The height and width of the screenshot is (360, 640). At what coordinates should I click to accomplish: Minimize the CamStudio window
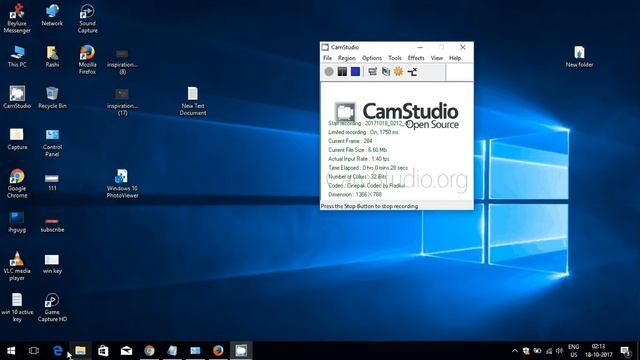(x=420, y=47)
